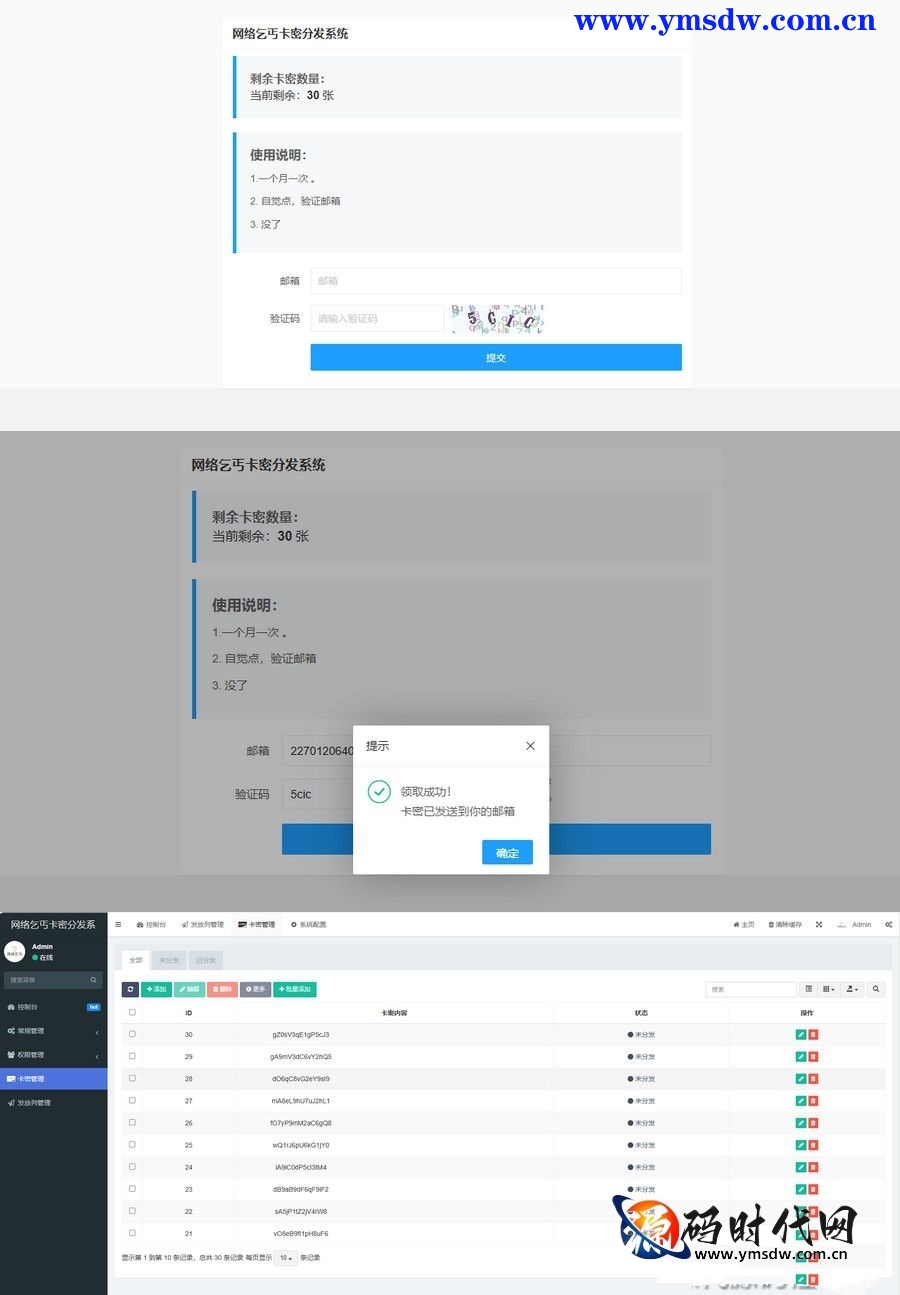The image size is (900, 1295).
Task: Click the fullscreen icon in the admin header
Action: point(819,924)
